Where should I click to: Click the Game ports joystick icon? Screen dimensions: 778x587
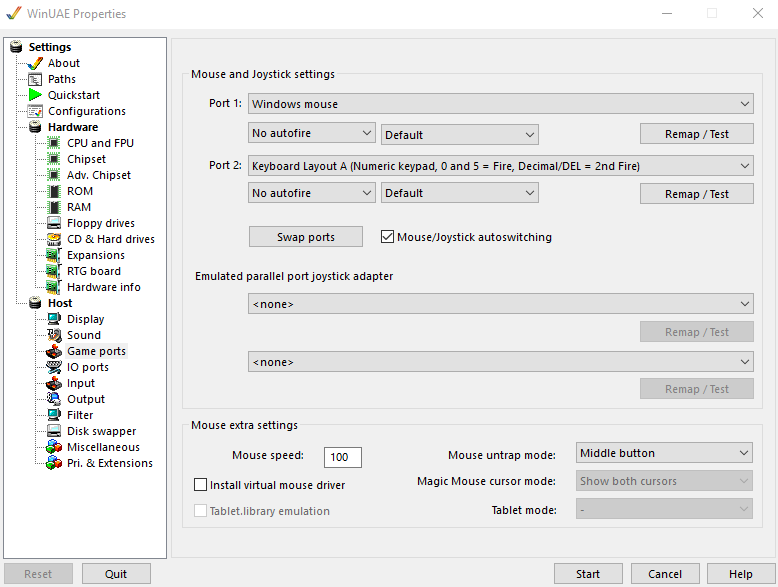tap(54, 351)
